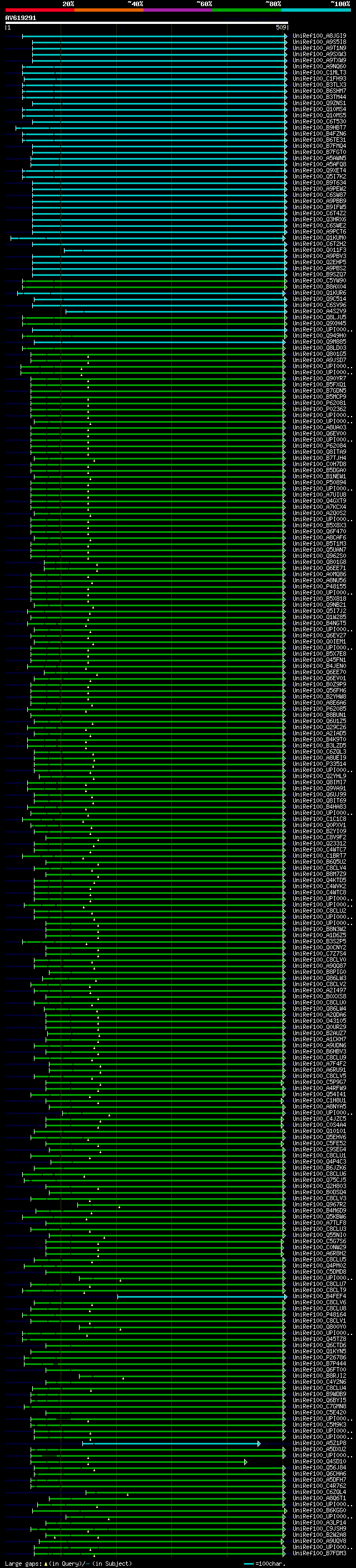Select the query name AV619291
Viewport: 356px width, 1568px height.
point(21,18)
